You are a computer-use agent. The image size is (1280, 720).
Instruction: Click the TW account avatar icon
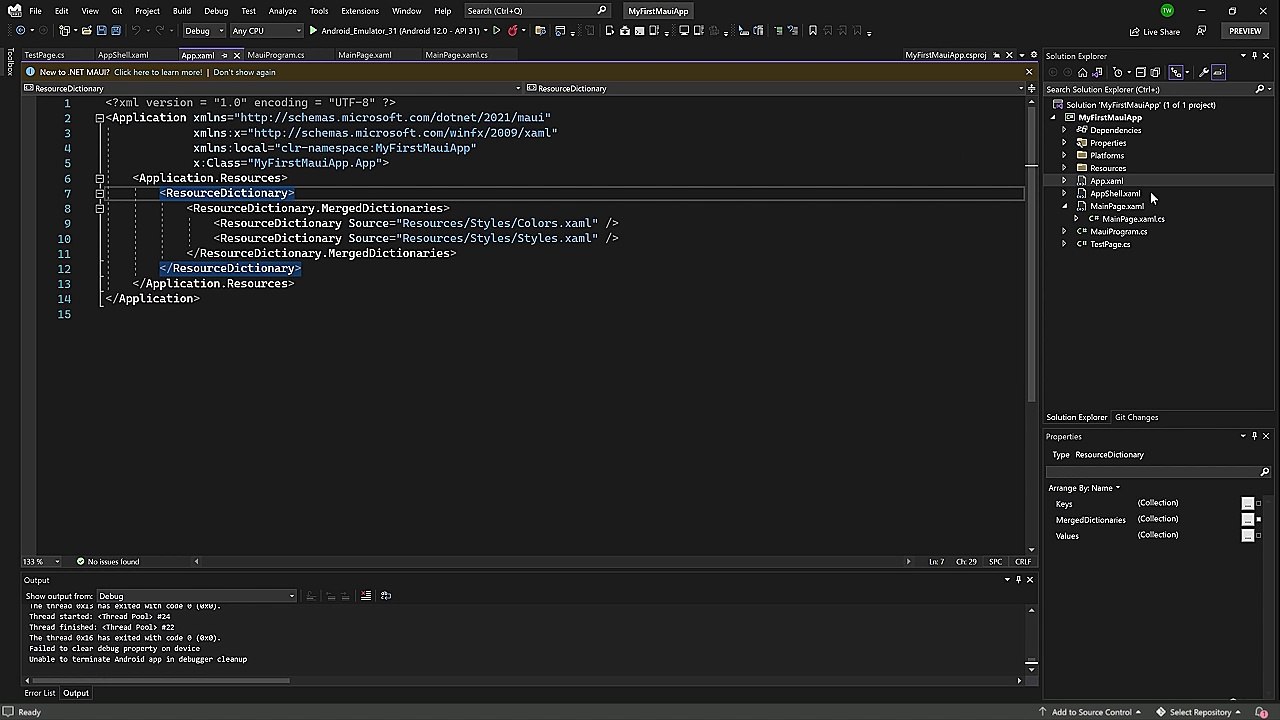click(1167, 11)
